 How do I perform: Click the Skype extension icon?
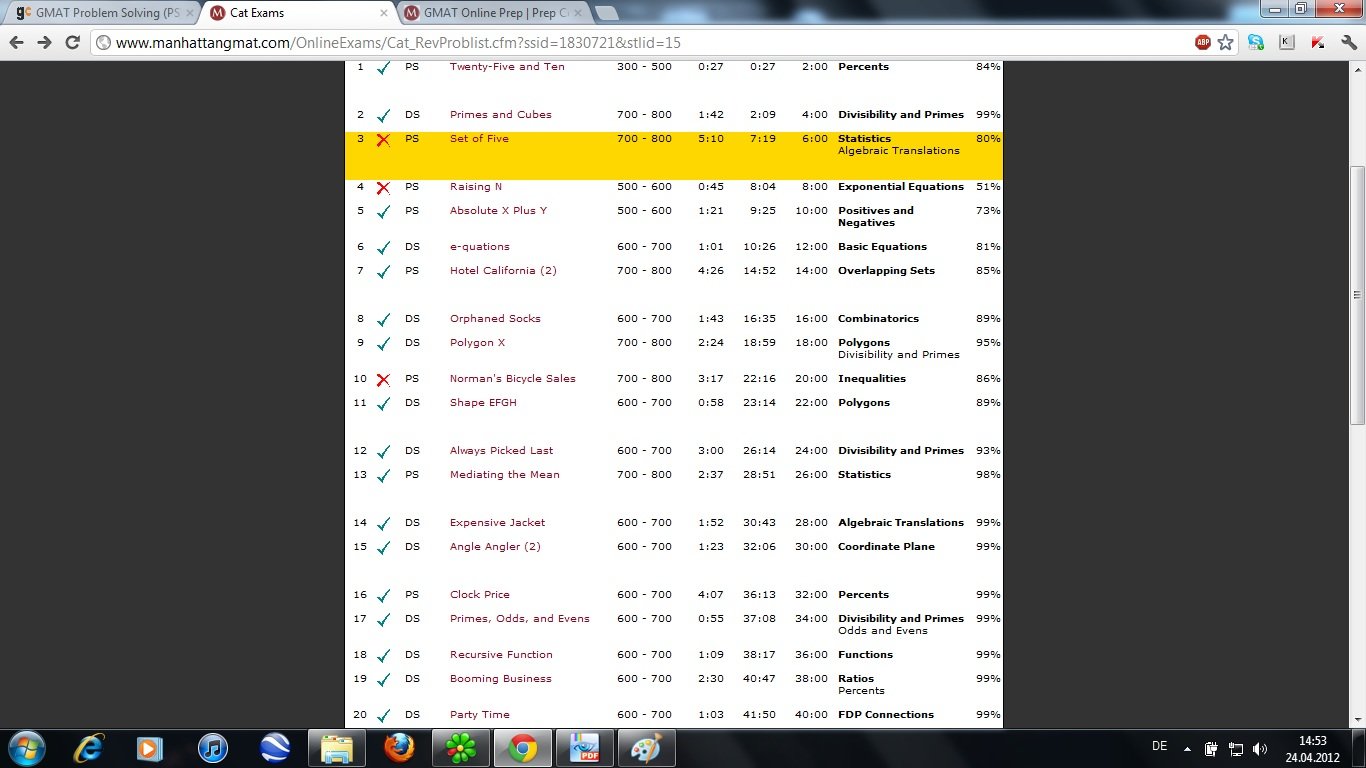coord(1256,42)
